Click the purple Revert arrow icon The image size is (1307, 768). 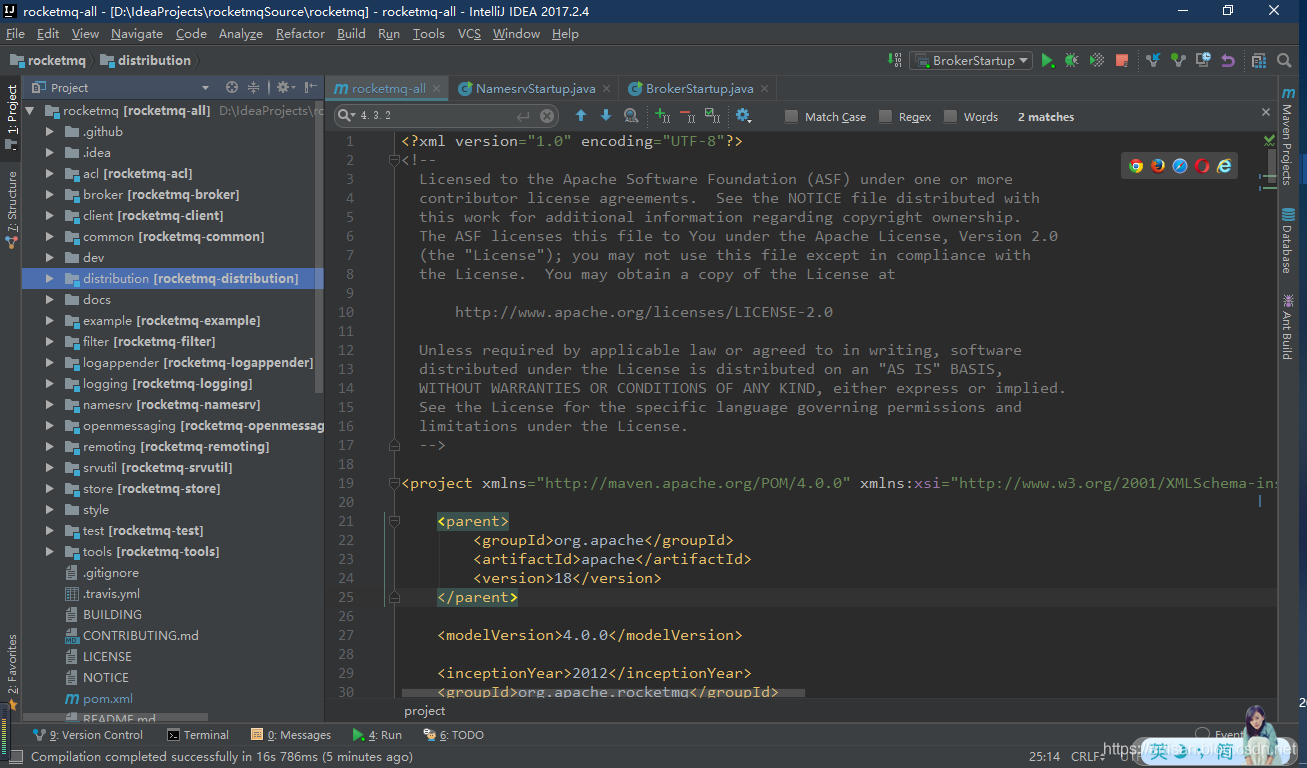(1227, 61)
